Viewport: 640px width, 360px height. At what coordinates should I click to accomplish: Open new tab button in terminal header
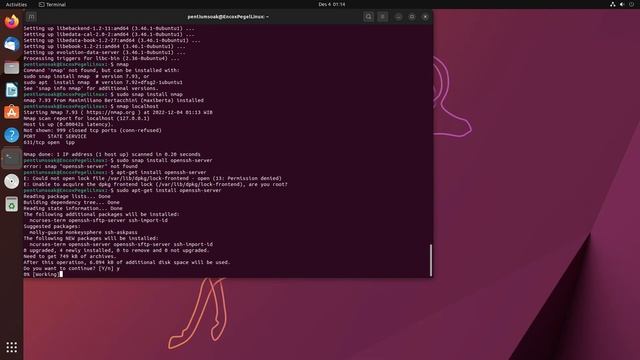click(x=31, y=17)
